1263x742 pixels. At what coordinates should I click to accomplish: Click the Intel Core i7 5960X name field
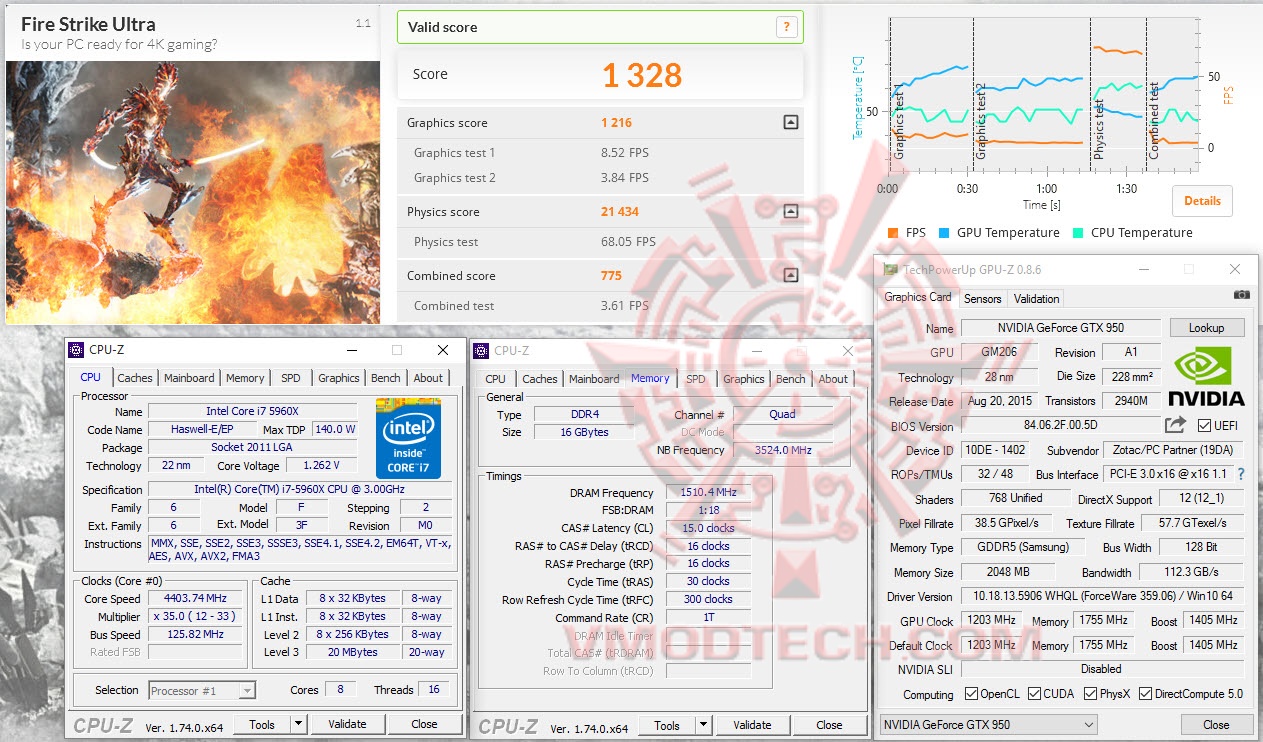click(x=253, y=411)
